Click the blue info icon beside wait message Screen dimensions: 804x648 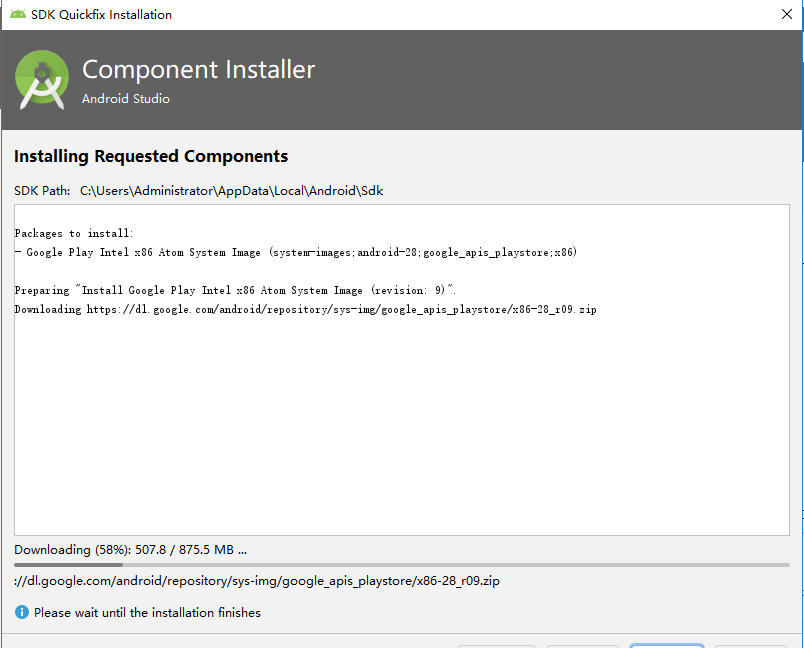tap(22, 612)
